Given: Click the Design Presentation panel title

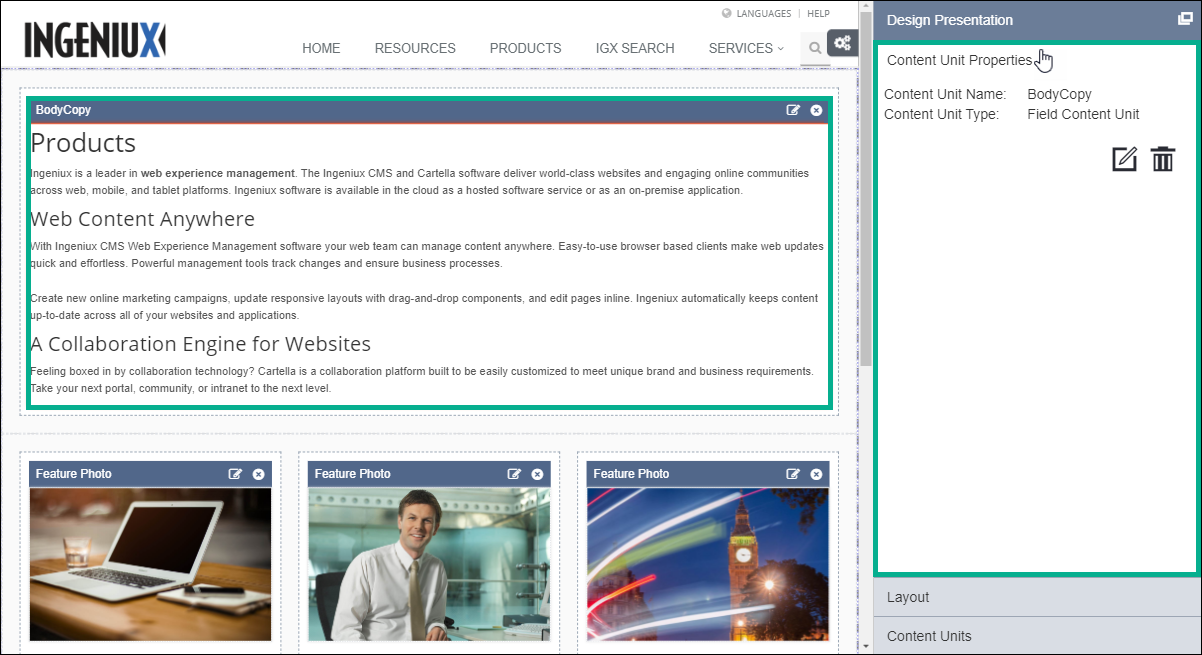Looking at the screenshot, I should click(950, 20).
